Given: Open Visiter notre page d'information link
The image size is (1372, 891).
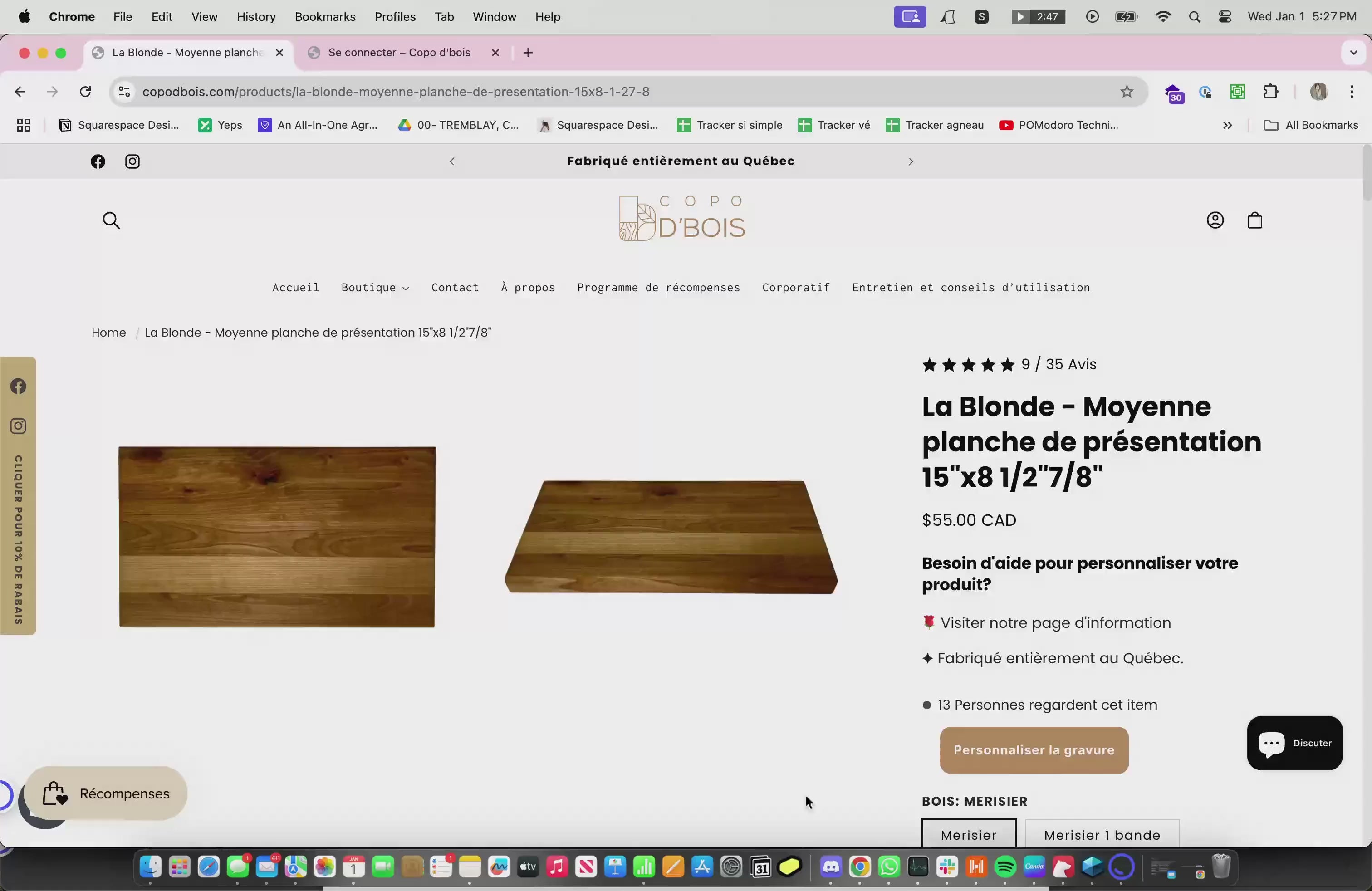Looking at the screenshot, I should [x=1055, y=623].
